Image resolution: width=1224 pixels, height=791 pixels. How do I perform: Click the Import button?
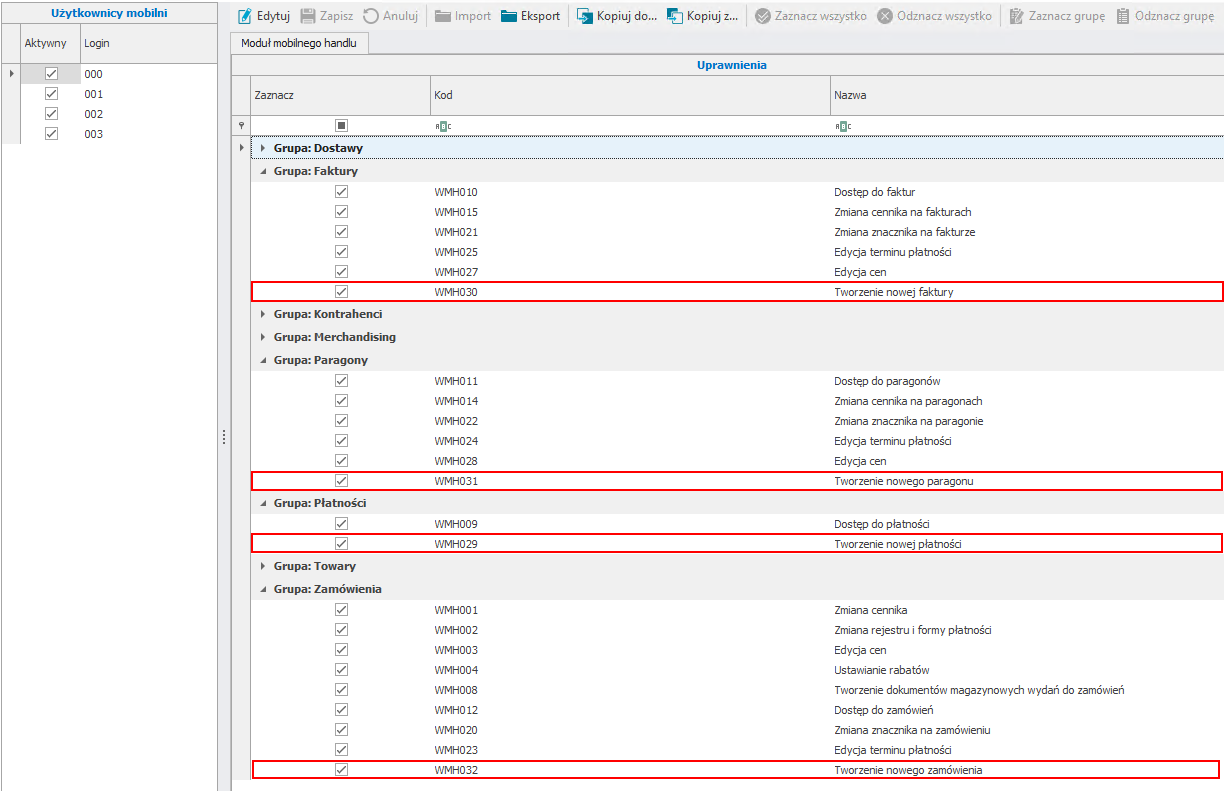click(462, 16)
